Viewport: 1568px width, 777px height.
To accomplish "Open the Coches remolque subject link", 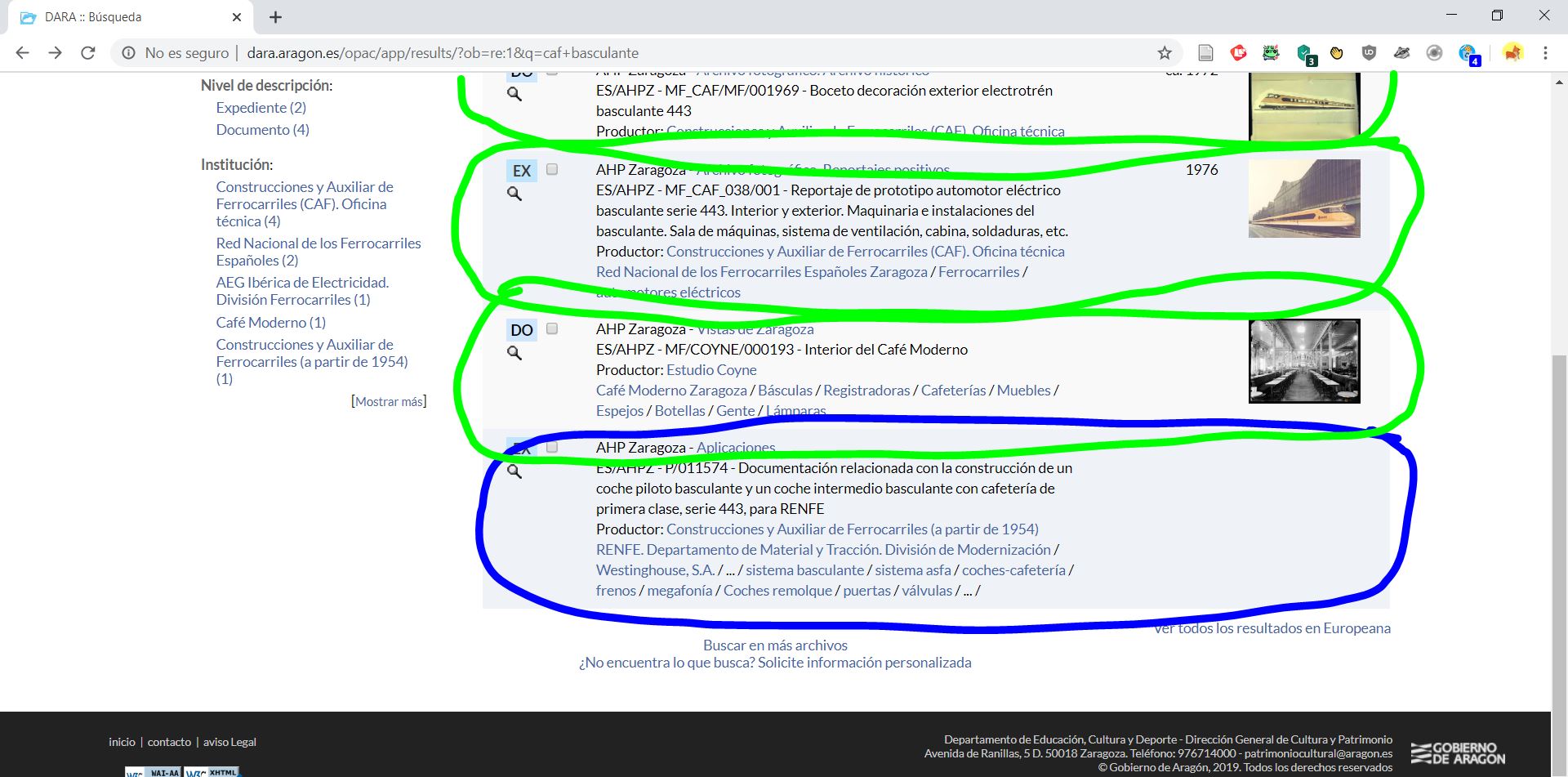I will 777,591.
